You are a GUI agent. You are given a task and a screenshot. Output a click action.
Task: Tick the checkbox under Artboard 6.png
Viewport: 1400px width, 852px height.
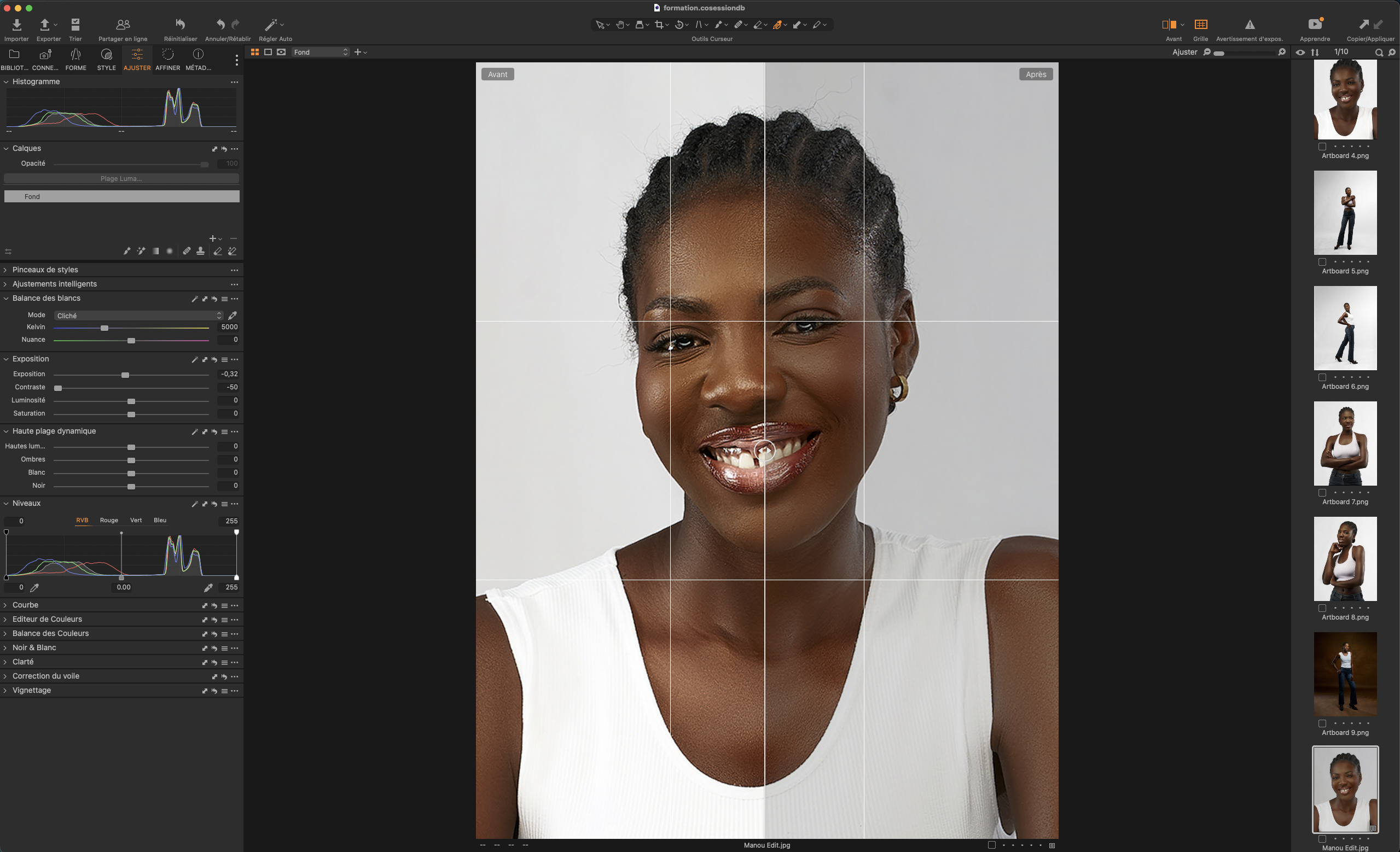1322,377
